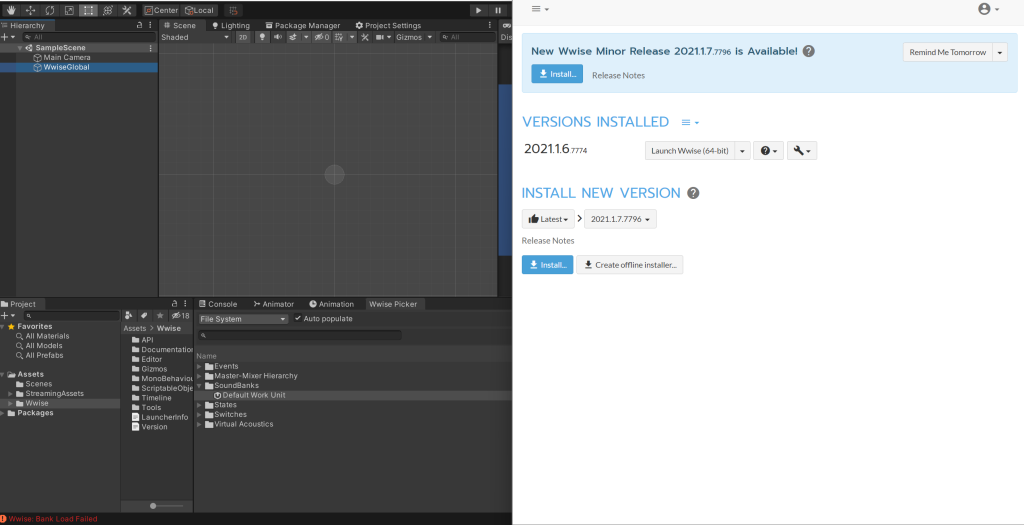
Task: Select the Rotate tool in Unity toolbar
Action: coord(50,10)
